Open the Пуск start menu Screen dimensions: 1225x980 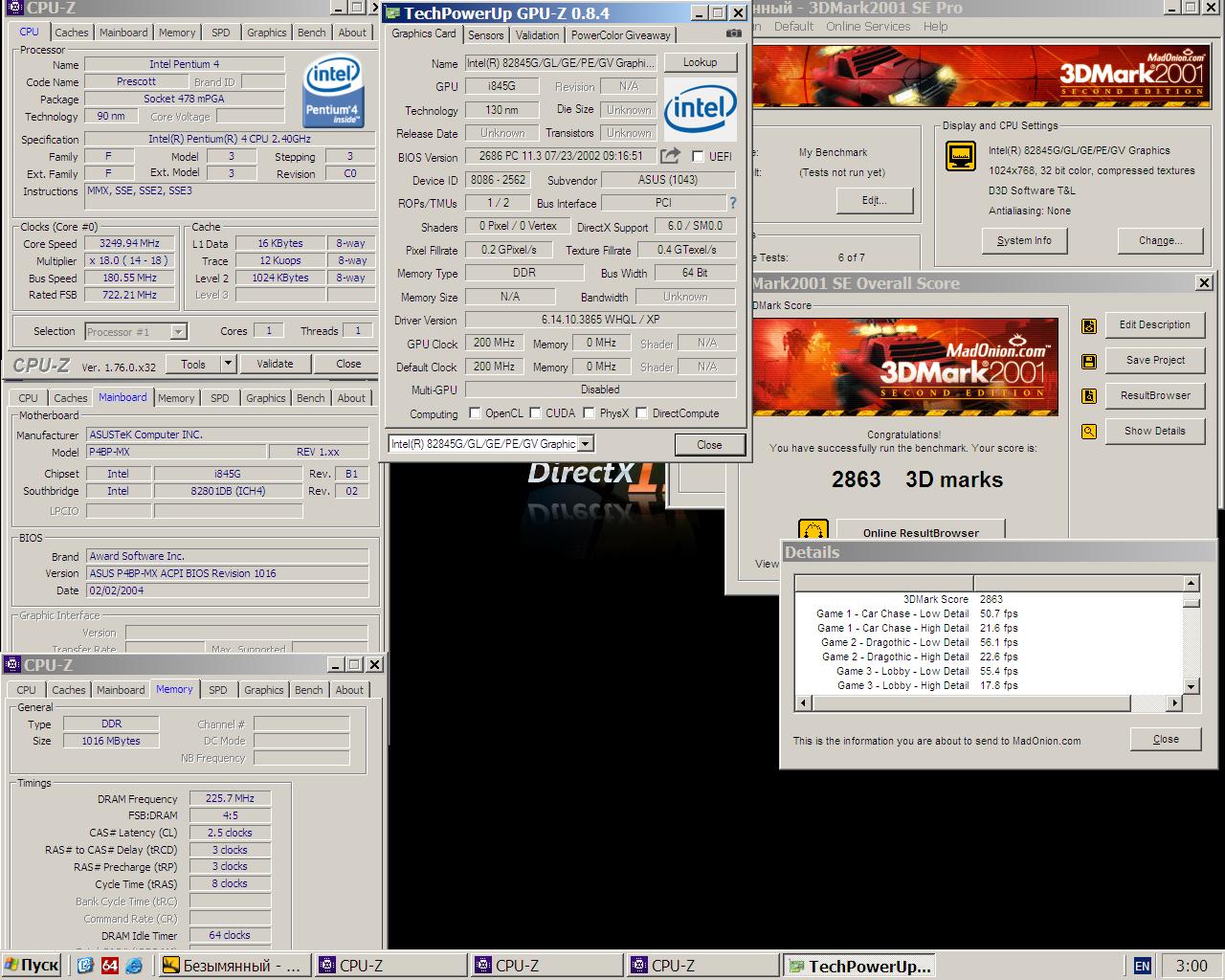(33, 965)
